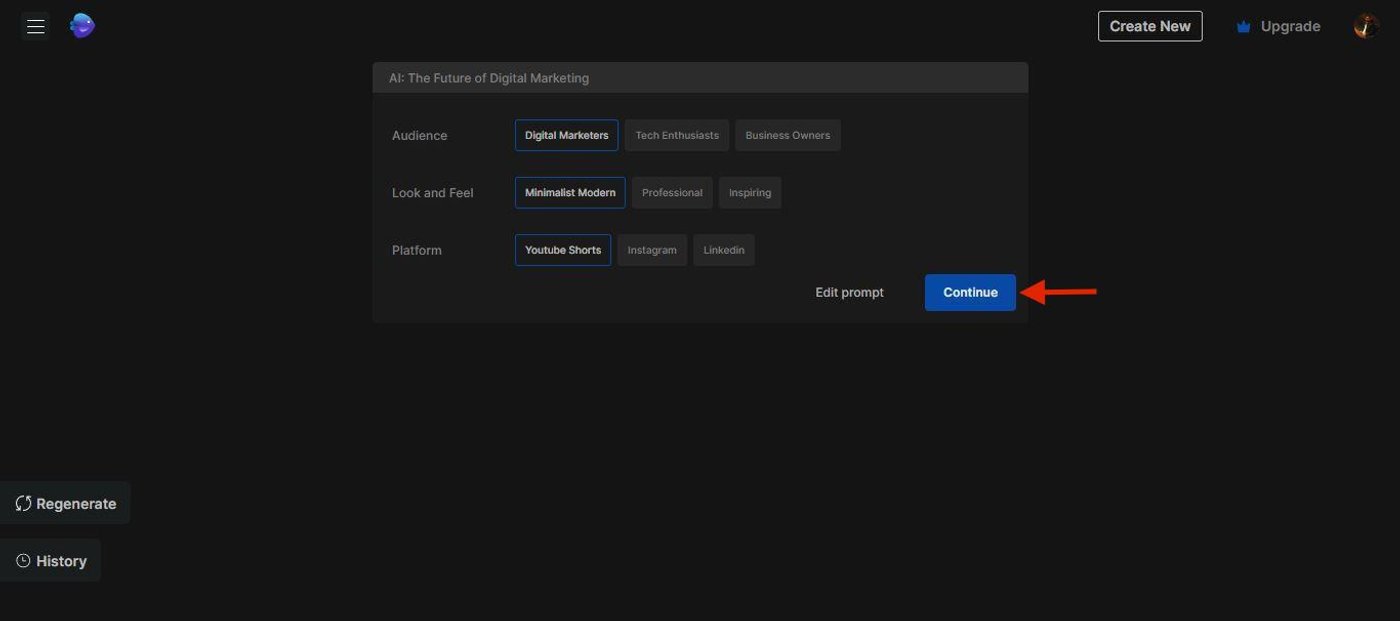Image resolution: width=1400 pixels, height=621 pixels.
Task: Select the Minimalist Modern style chip
Action: pyautogui.click(x=569, y=192)
